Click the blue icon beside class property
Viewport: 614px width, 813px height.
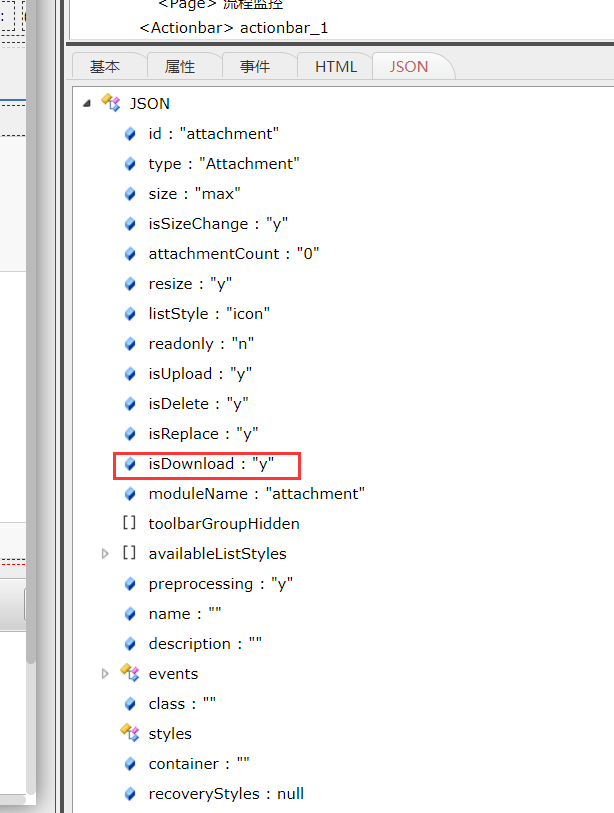tap(130, 704)
